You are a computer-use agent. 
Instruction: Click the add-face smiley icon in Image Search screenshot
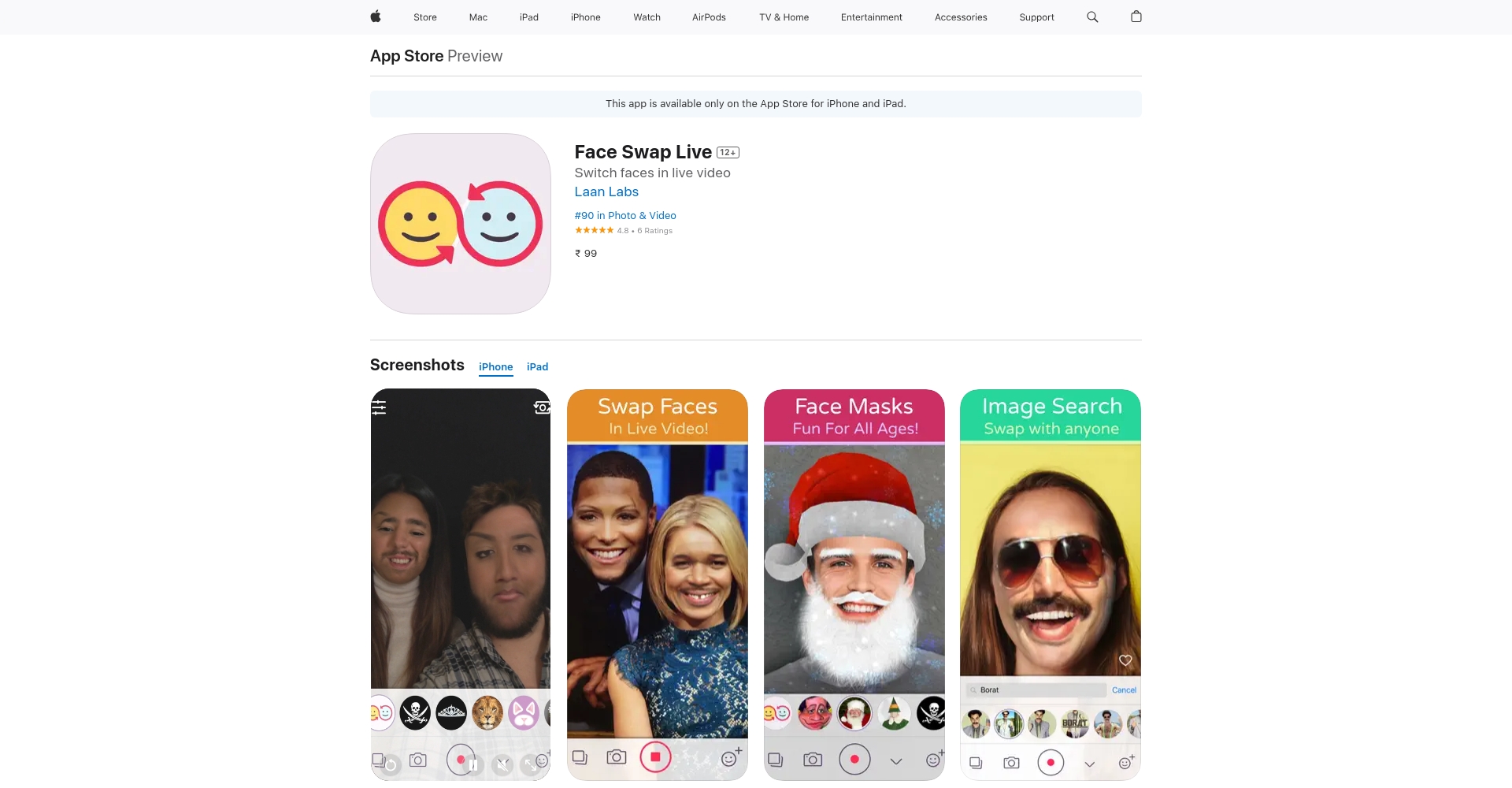point(1127,762)
